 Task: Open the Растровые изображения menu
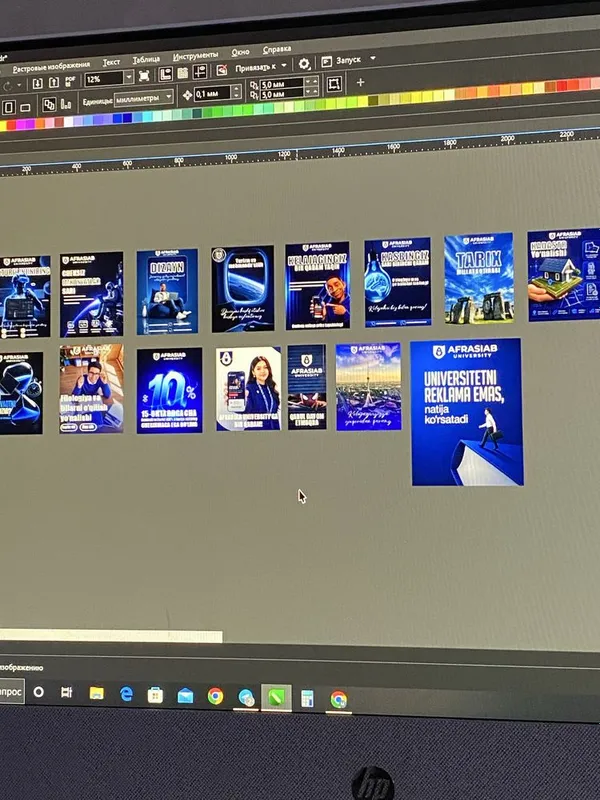[52, 66]
